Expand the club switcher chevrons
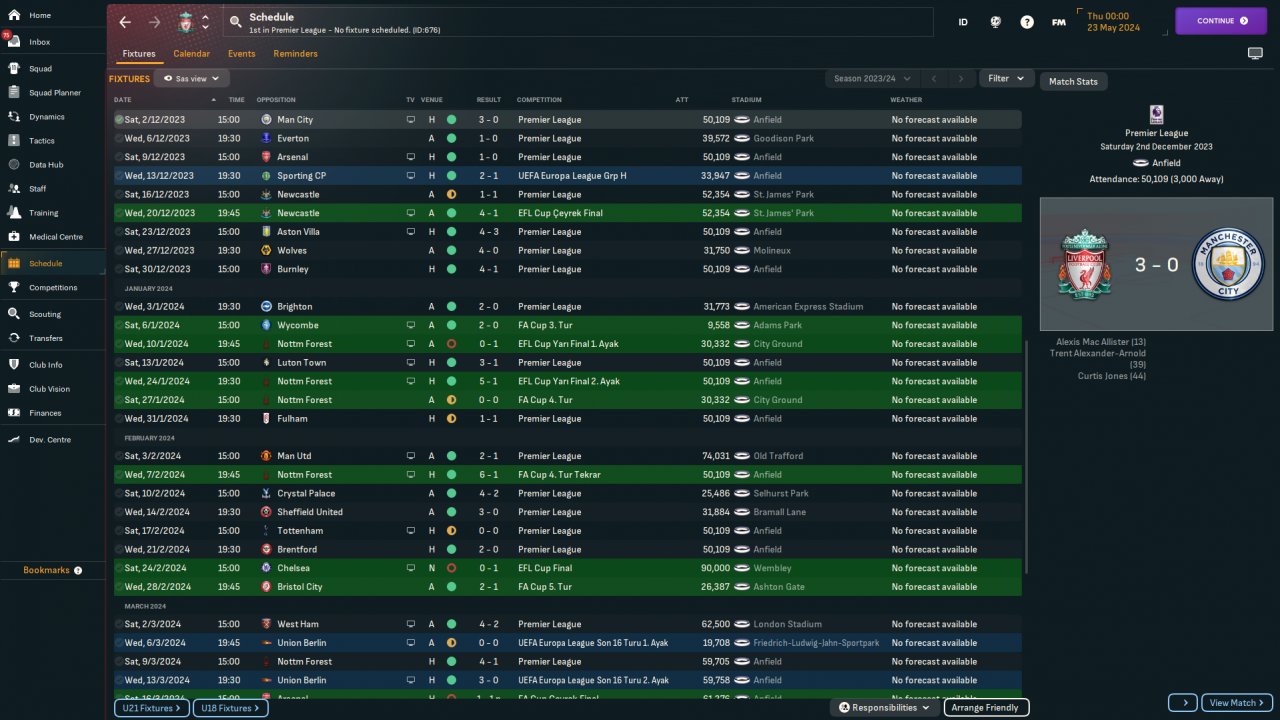The image size is (1280, 720). [205, 22]
